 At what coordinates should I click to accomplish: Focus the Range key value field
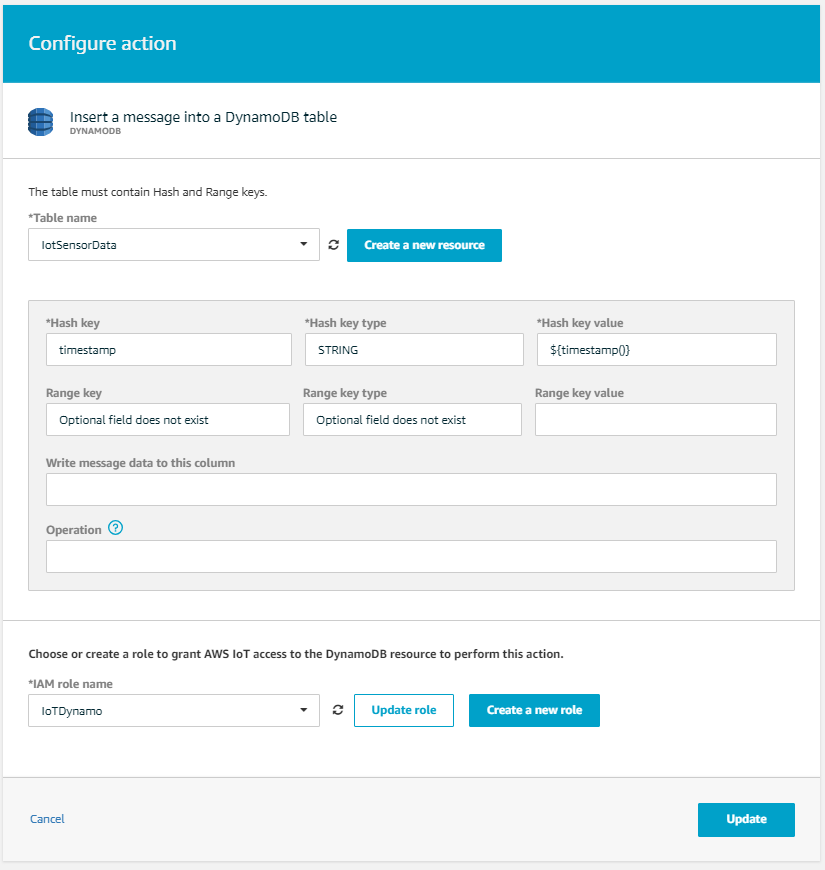point(656,420)
